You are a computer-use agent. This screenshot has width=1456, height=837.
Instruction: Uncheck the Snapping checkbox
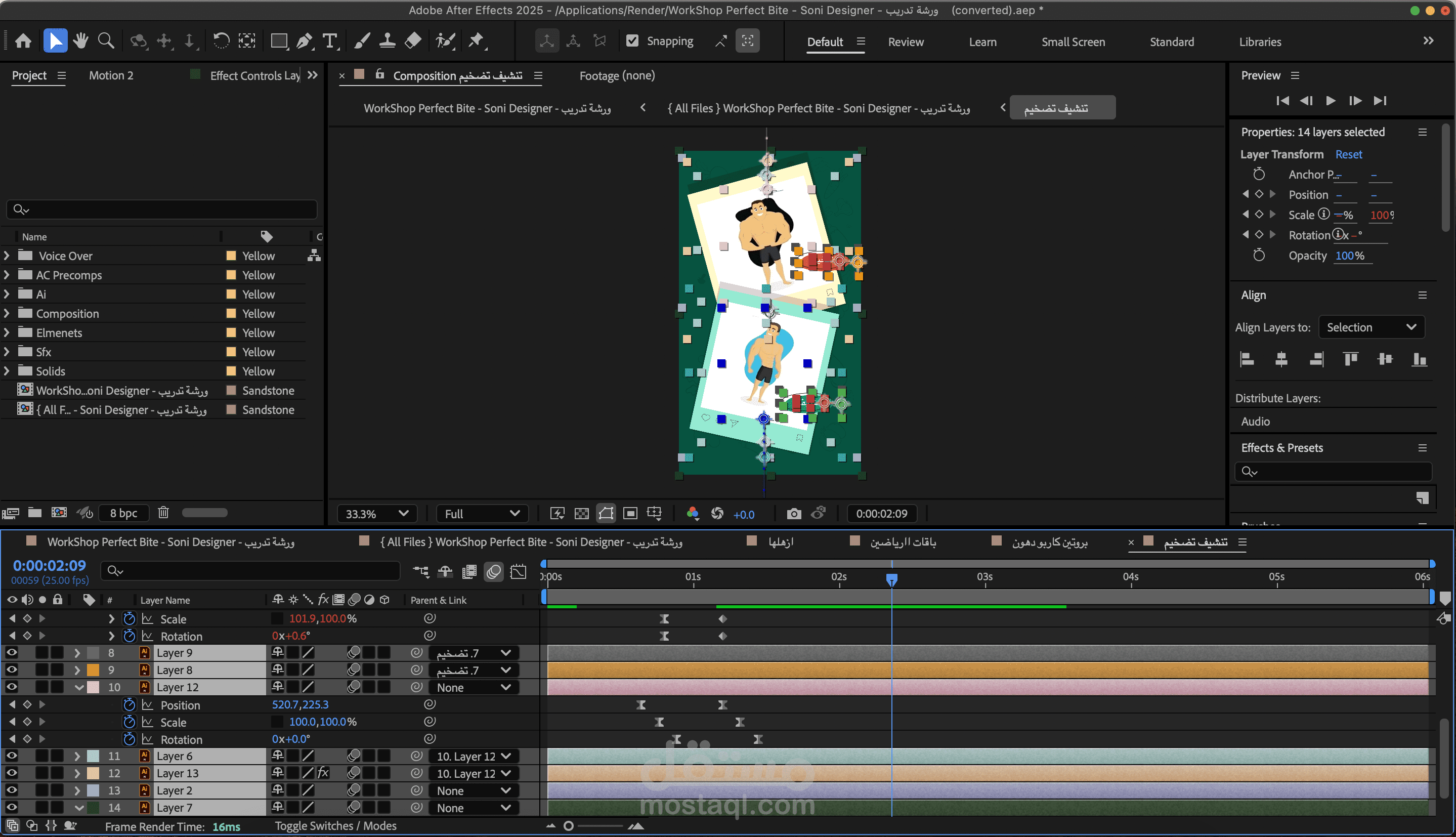pos(632,41)
